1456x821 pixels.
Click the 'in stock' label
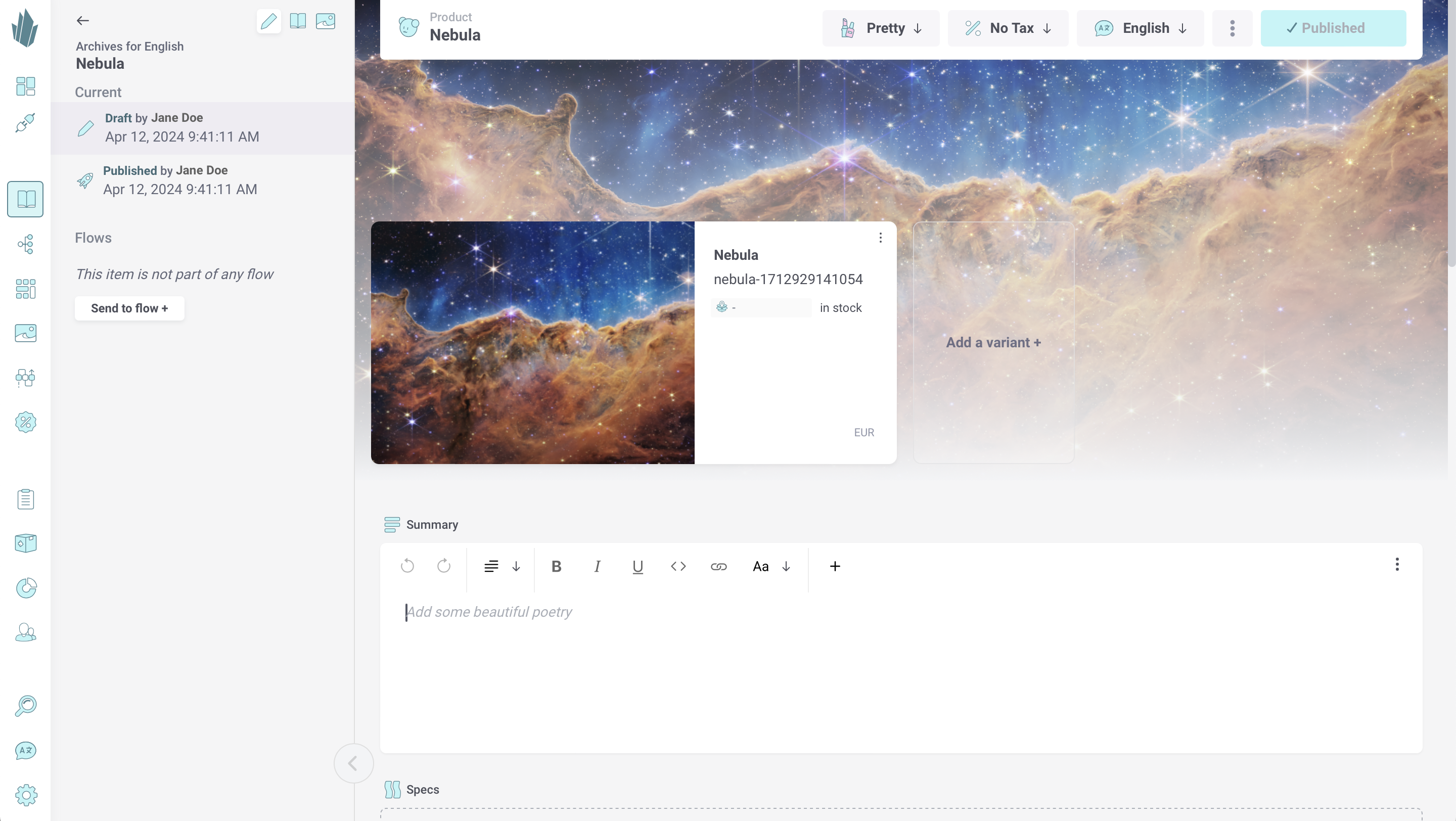point(840,308)
